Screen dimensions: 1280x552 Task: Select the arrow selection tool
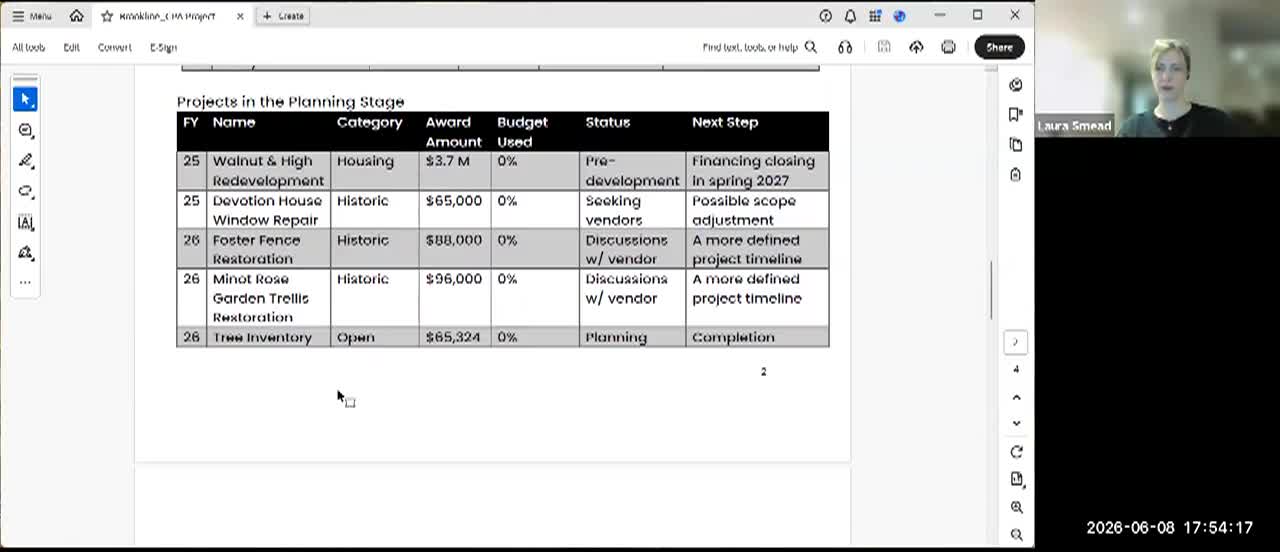point(26,99)
